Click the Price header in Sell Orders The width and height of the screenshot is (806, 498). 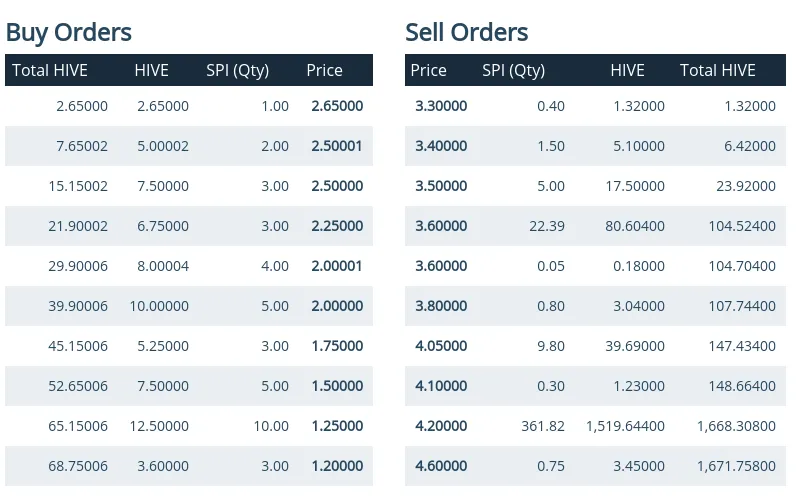tap(429, 70)
